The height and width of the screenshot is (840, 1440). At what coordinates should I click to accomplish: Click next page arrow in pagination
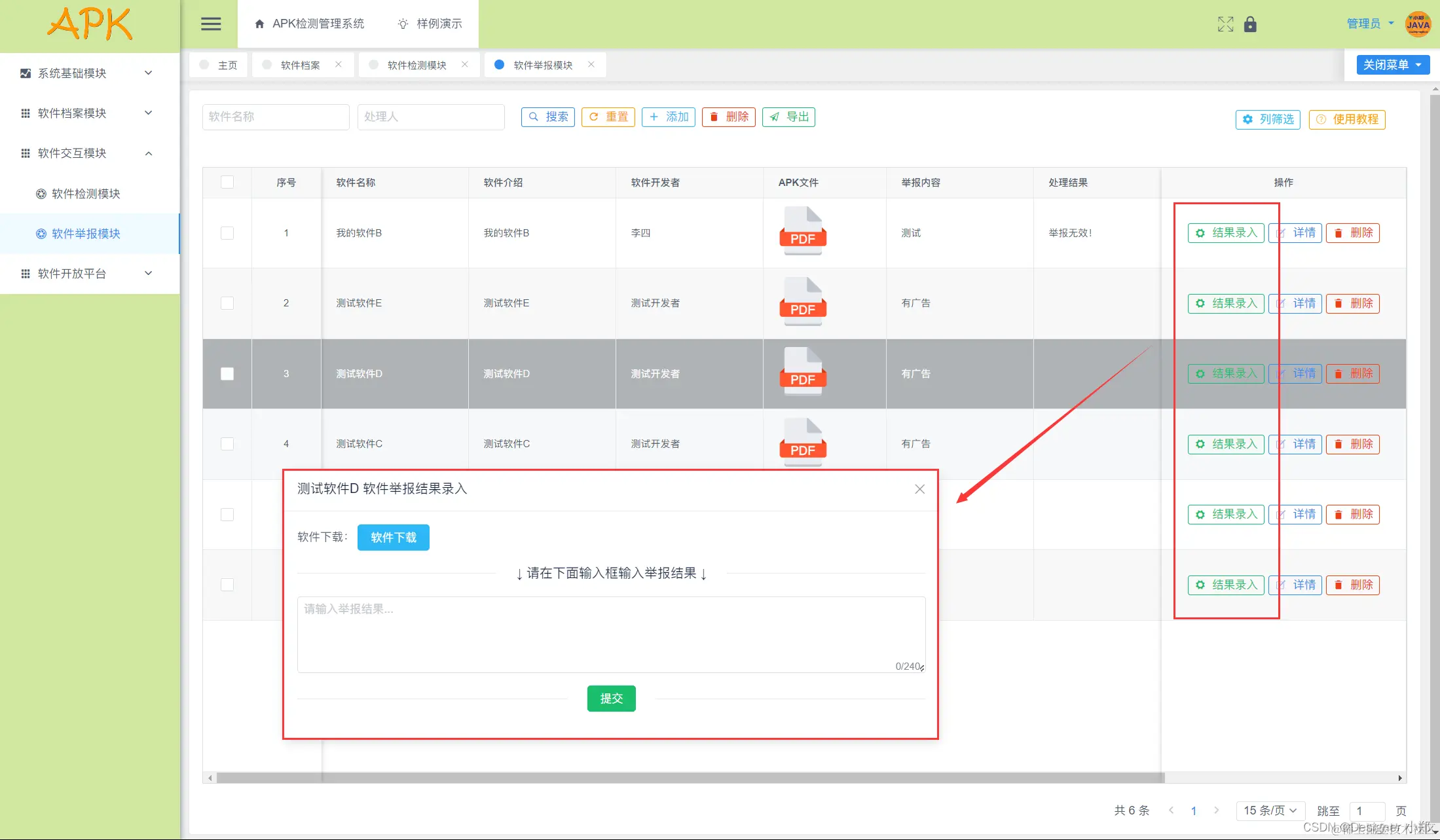point(1216,811)
